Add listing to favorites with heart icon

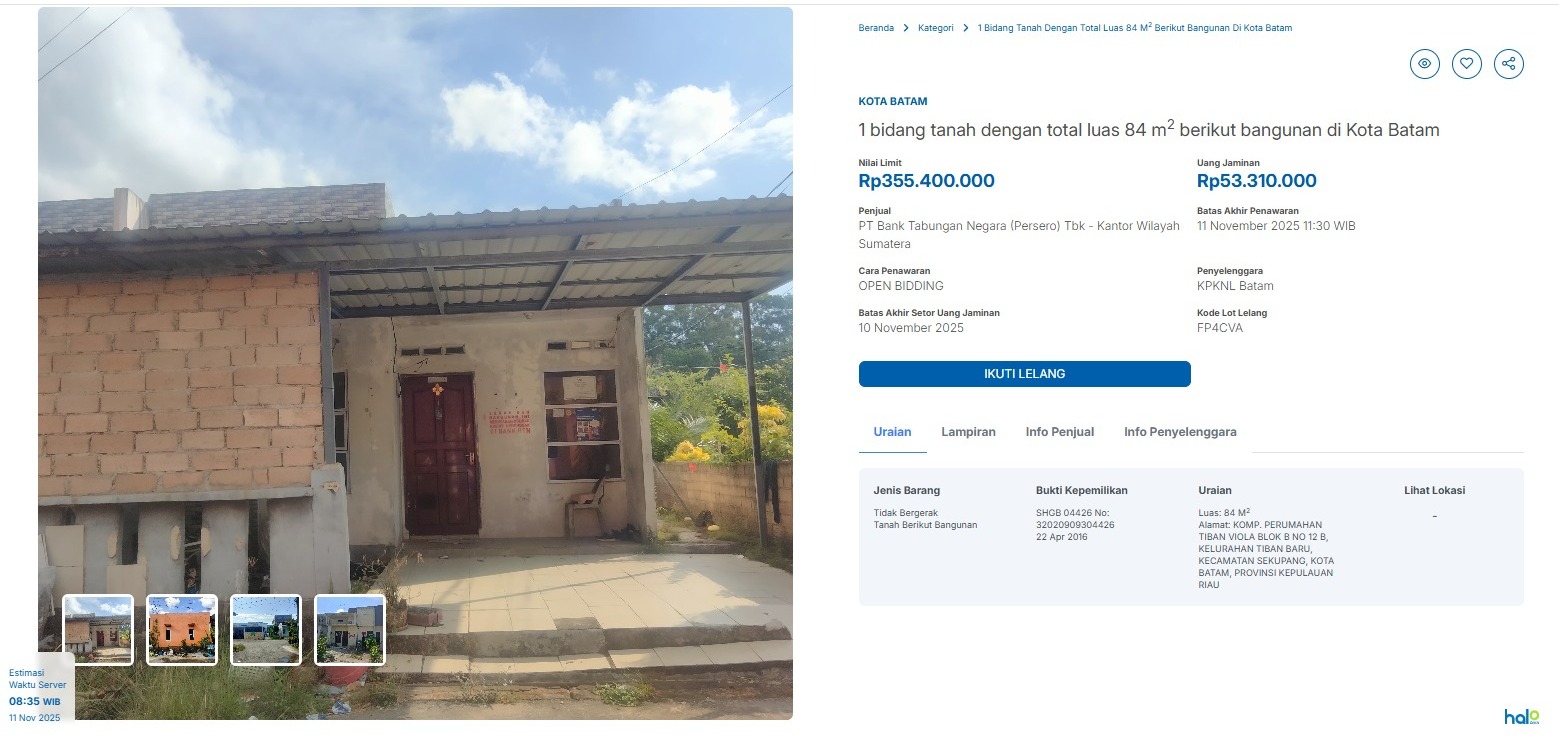tap(1466, 64)
